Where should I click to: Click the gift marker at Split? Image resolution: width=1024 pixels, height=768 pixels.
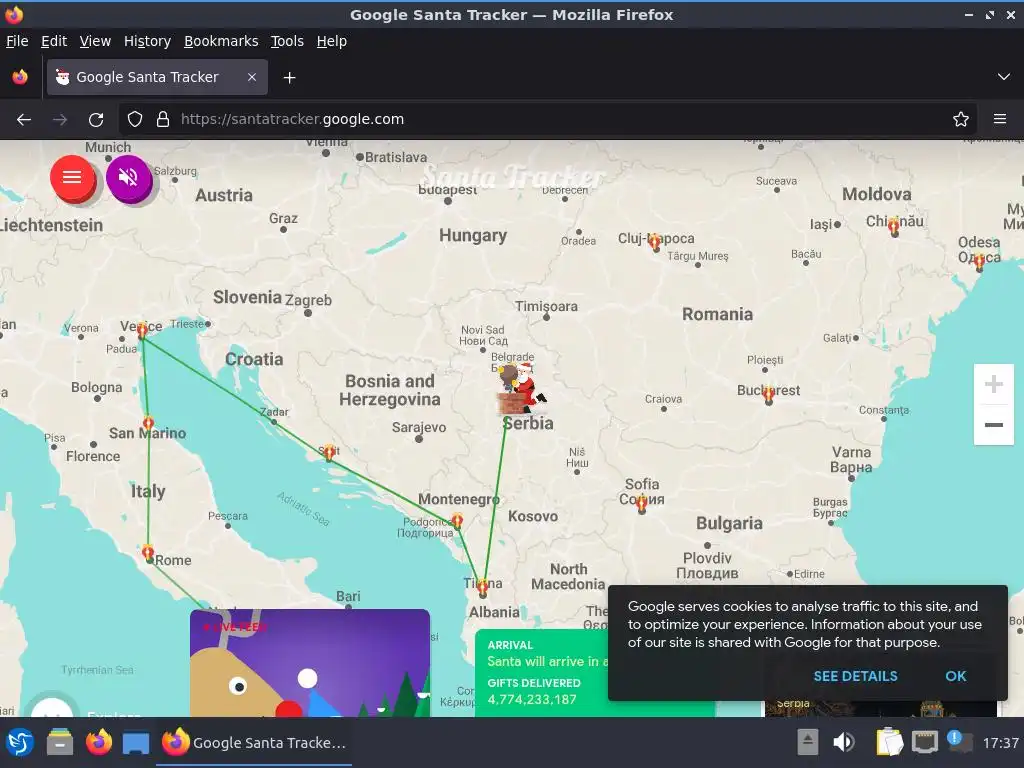click(x=329, y=452)
